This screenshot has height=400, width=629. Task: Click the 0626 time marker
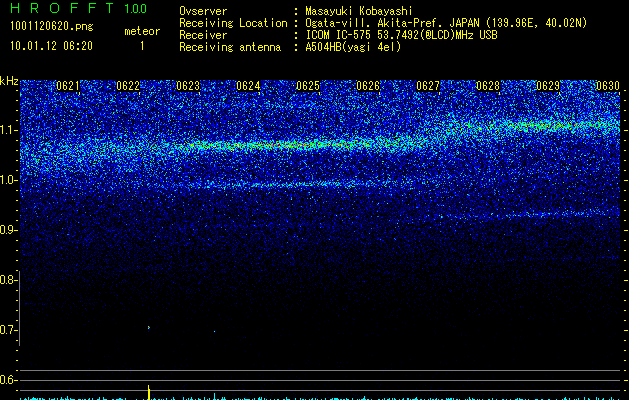[368, 86]
